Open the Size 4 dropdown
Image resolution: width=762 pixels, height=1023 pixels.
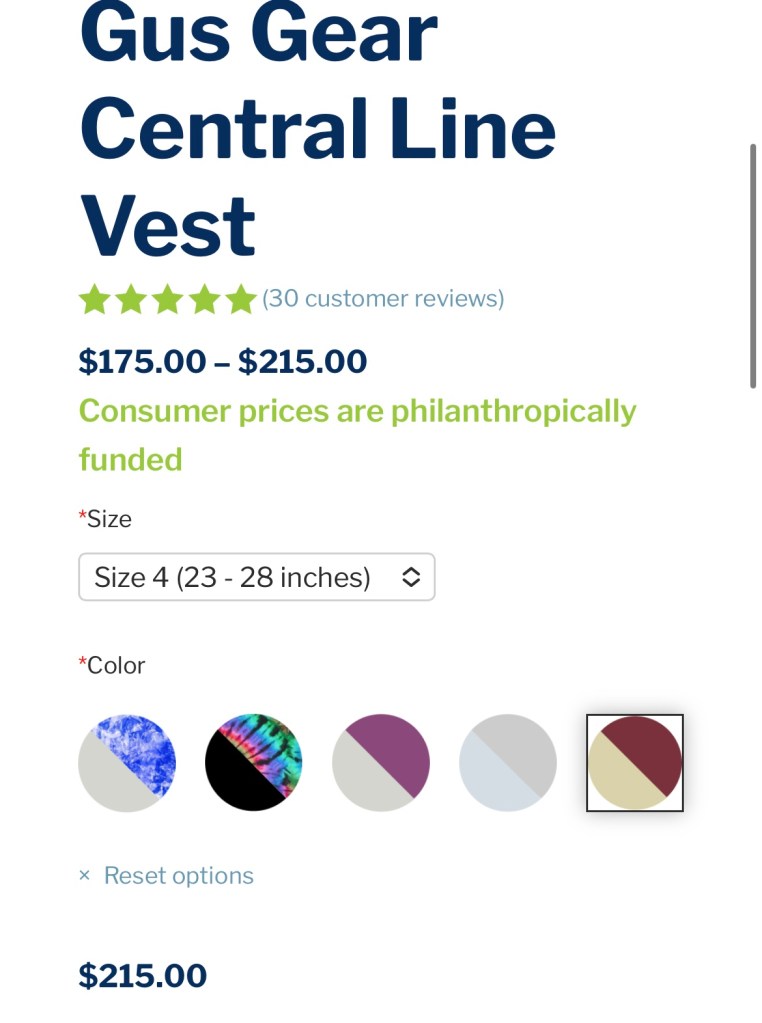256,577
